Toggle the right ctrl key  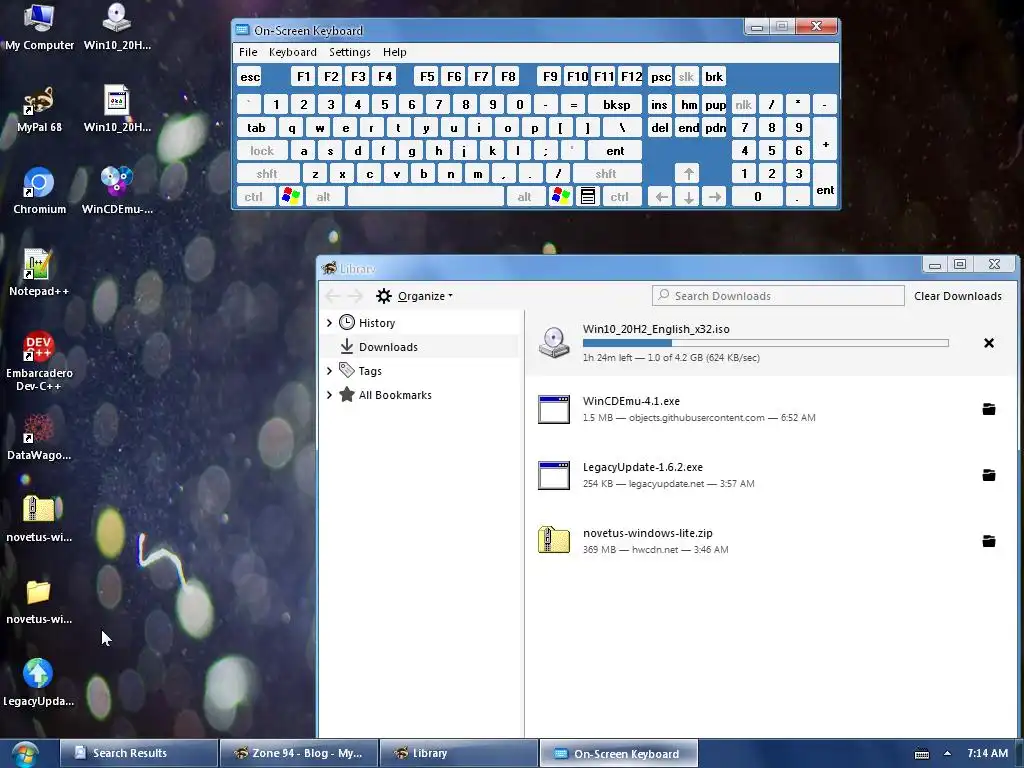[620, 197]
